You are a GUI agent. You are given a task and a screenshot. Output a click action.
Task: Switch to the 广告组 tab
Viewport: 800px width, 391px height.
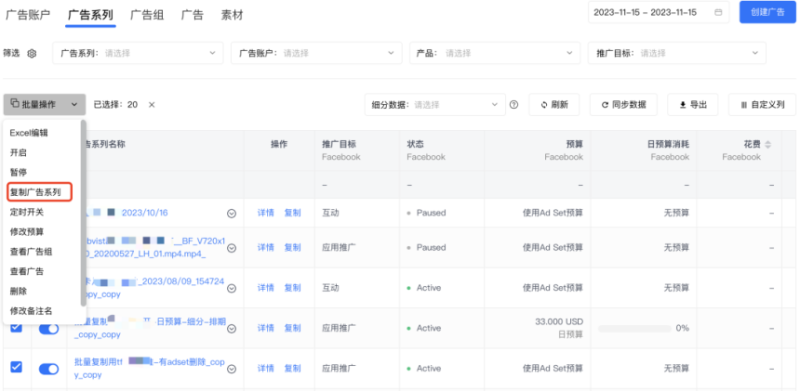click(147, 15)
